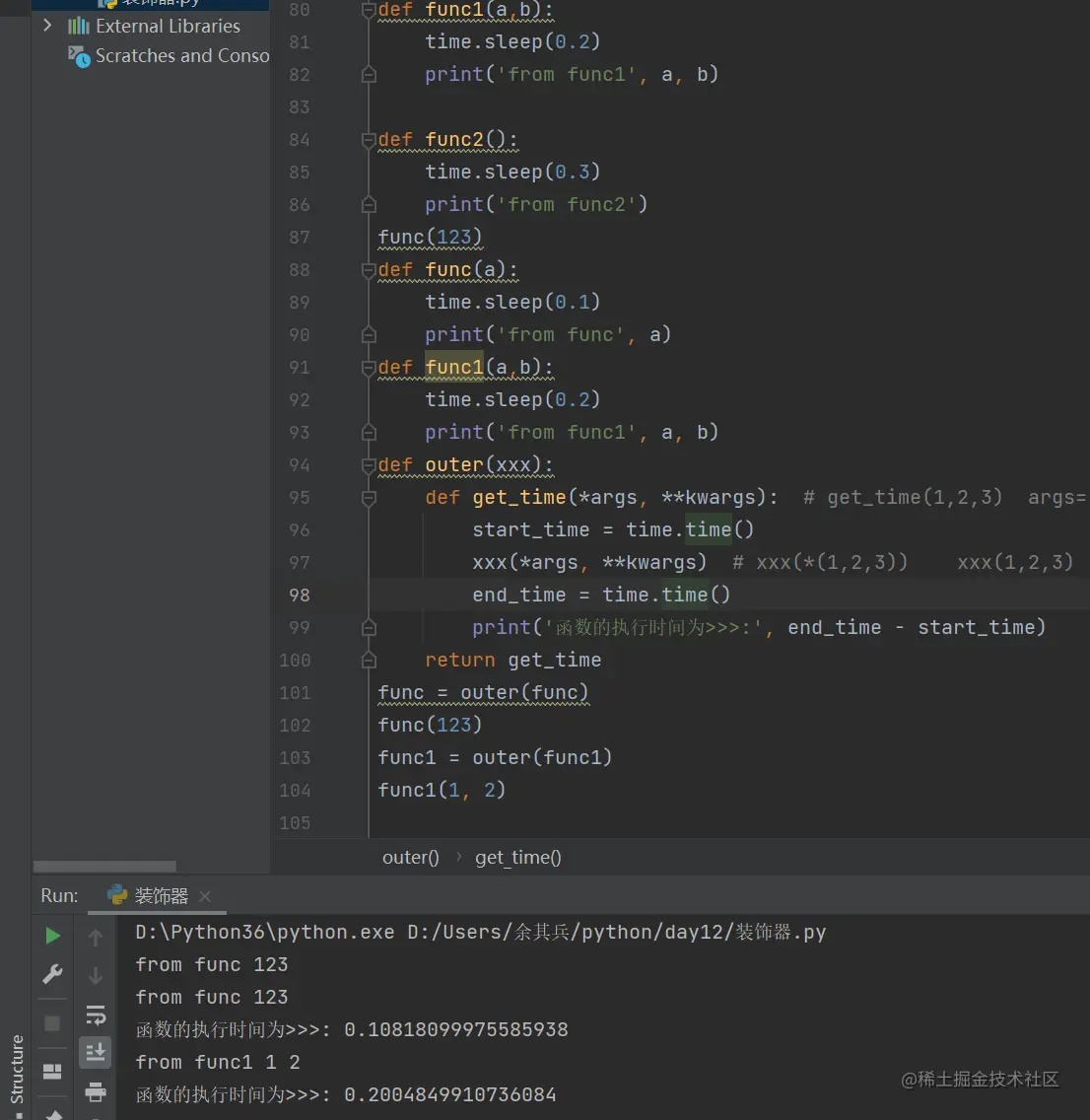Click line number 98 in the gutter
The image size is (1090, 1120).
(x=299, y=595)
